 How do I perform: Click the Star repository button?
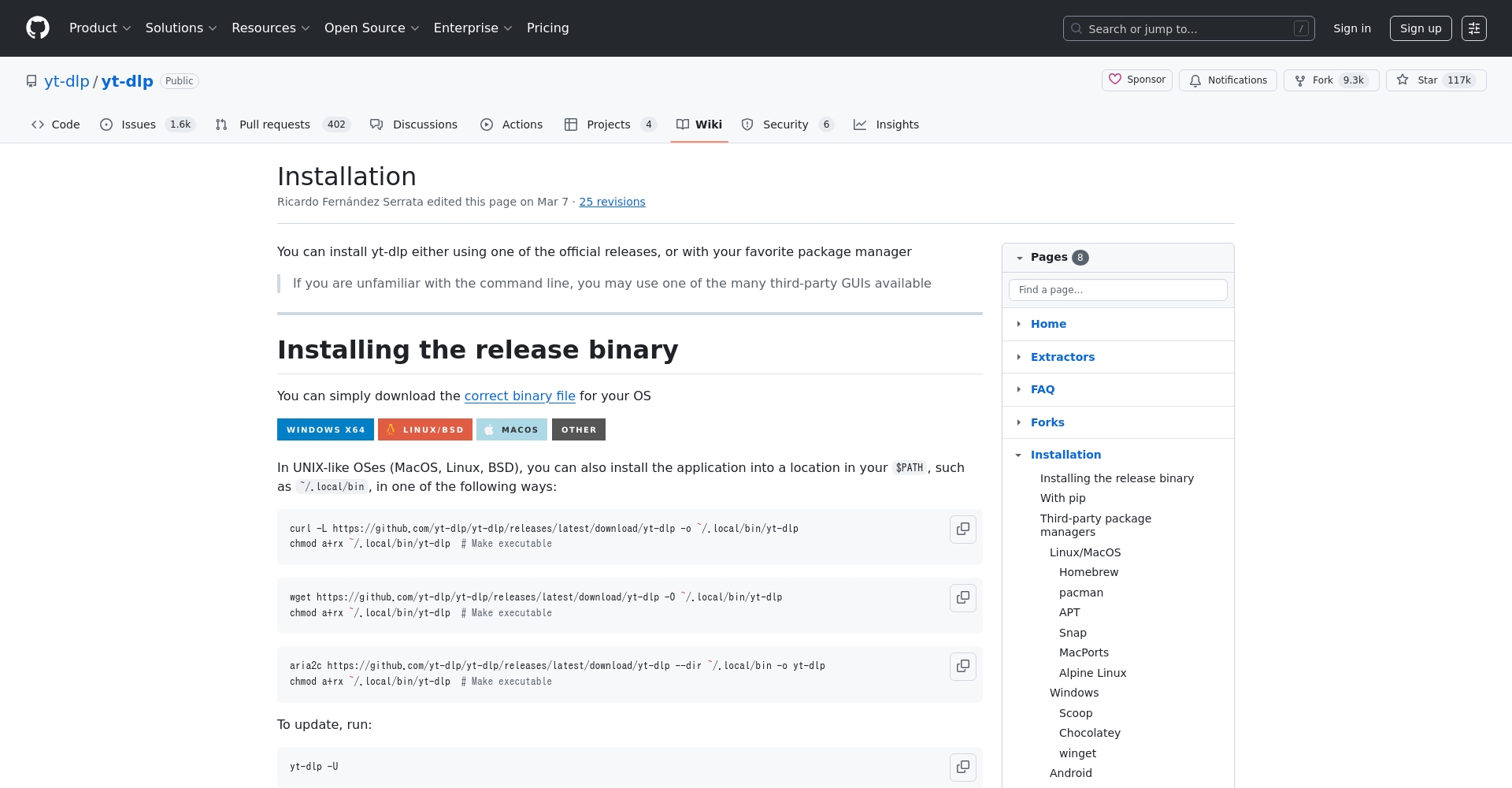pos(1436,80)
